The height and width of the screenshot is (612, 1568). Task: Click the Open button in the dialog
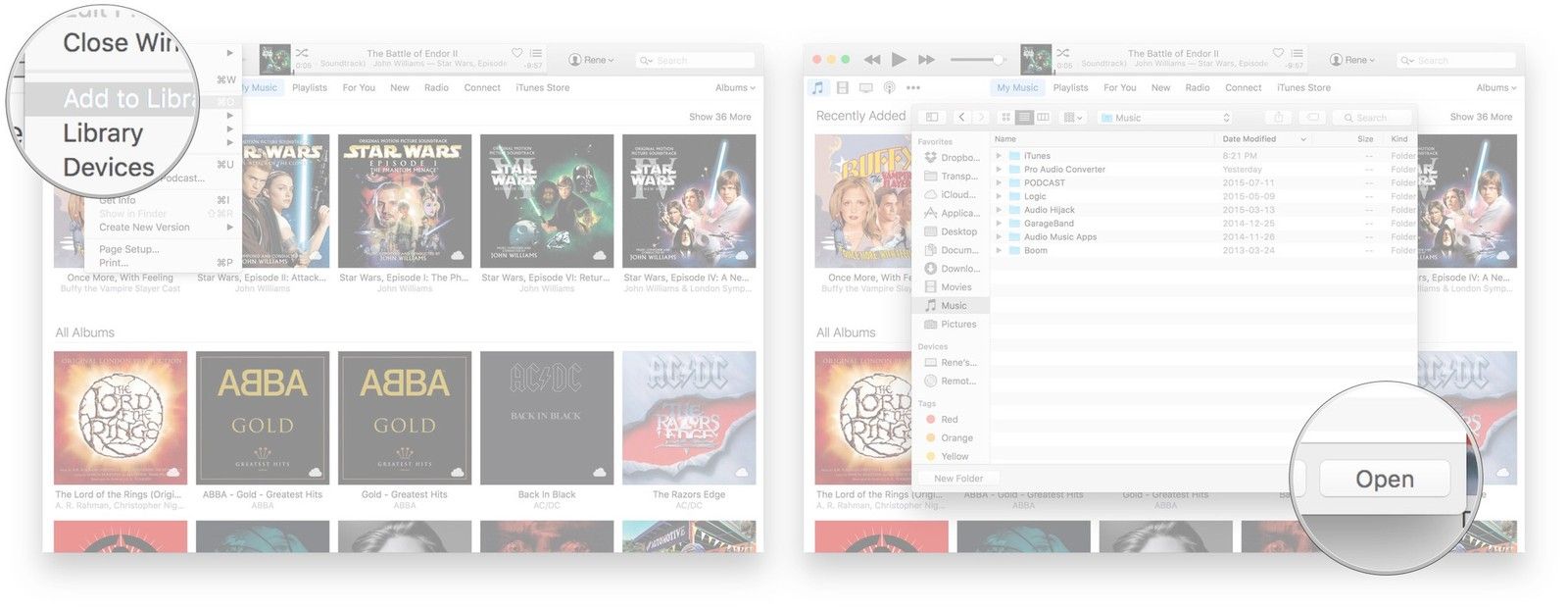coord(1384,480)
